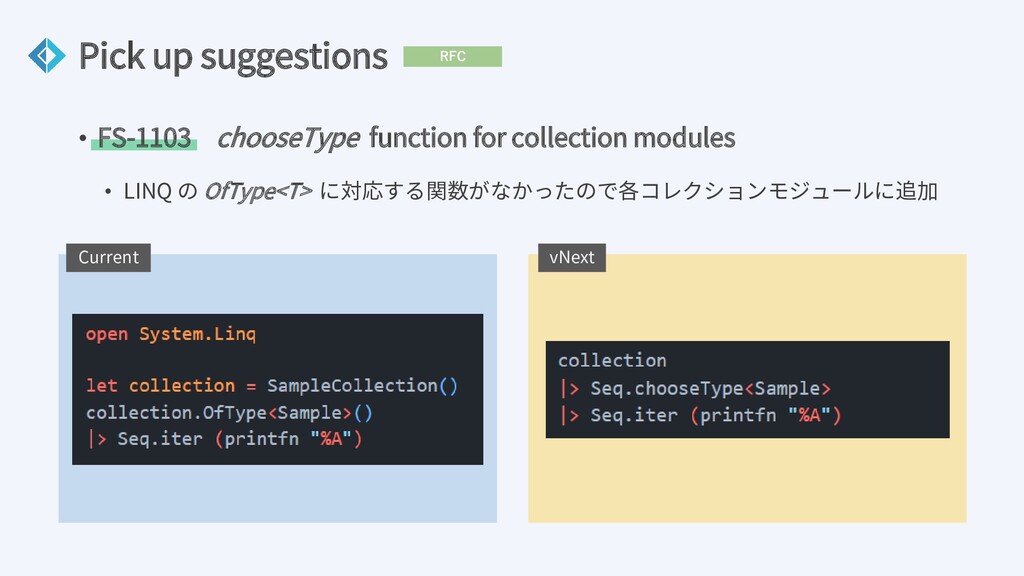Click the italic 'chooseType' text
Viewport: 1024px width, 576px height.
point(288,138)
